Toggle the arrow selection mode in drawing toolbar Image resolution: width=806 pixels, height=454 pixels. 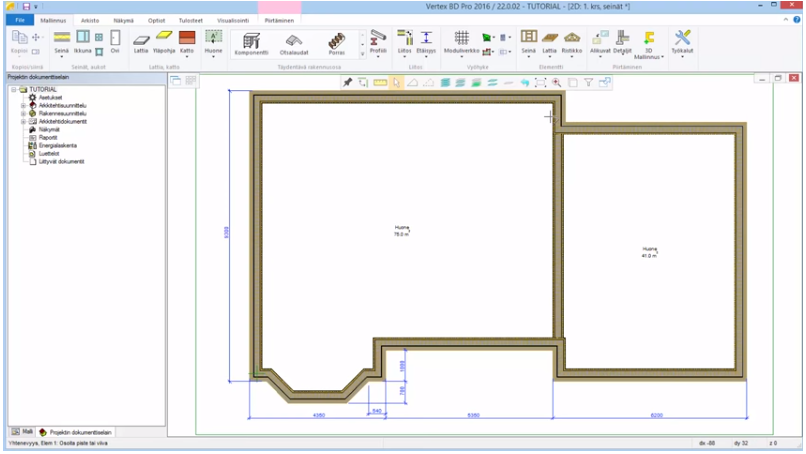tap(396, 83)
